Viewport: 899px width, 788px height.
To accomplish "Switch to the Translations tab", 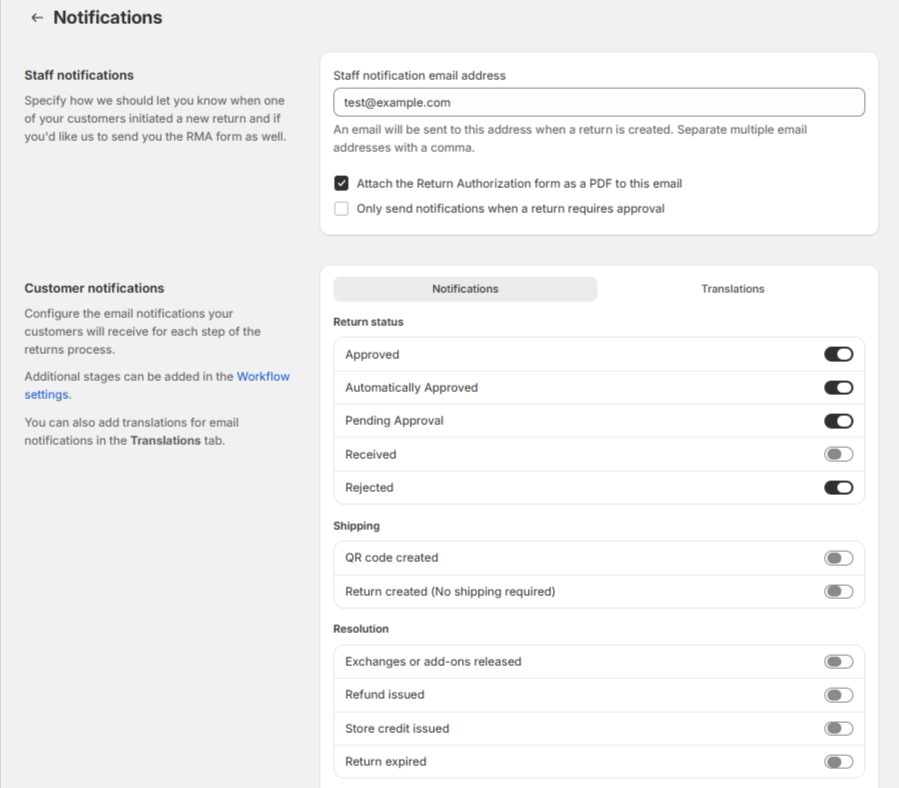I will tap(732, 289).
